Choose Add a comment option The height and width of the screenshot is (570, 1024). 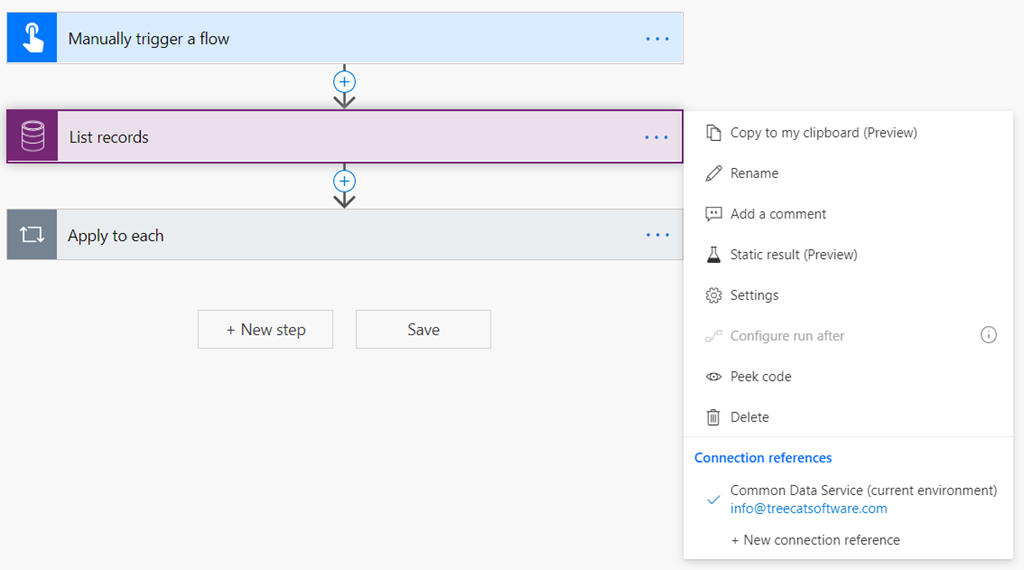pos(778,214)
